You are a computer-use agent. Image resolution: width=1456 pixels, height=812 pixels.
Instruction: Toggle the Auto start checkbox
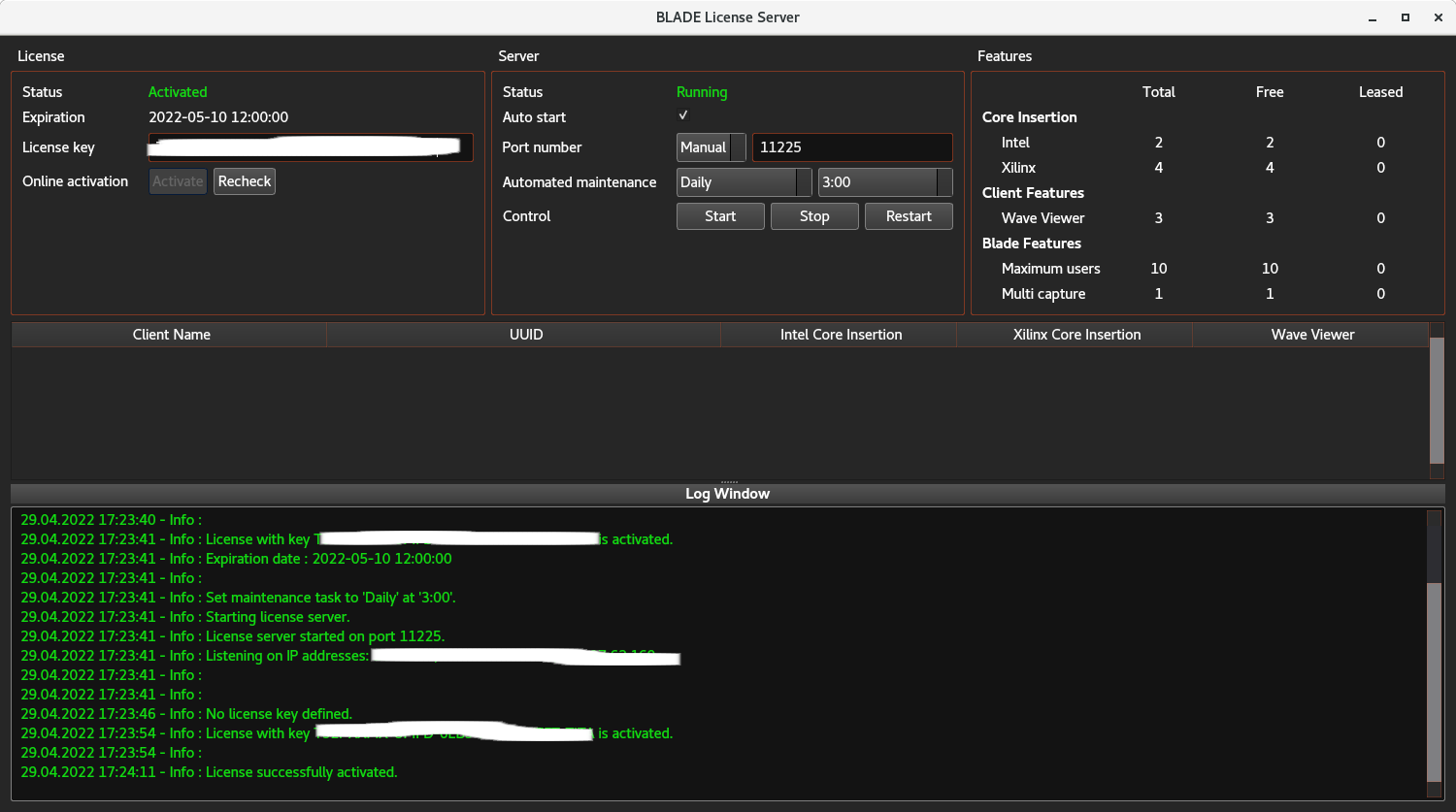(683, 115)
